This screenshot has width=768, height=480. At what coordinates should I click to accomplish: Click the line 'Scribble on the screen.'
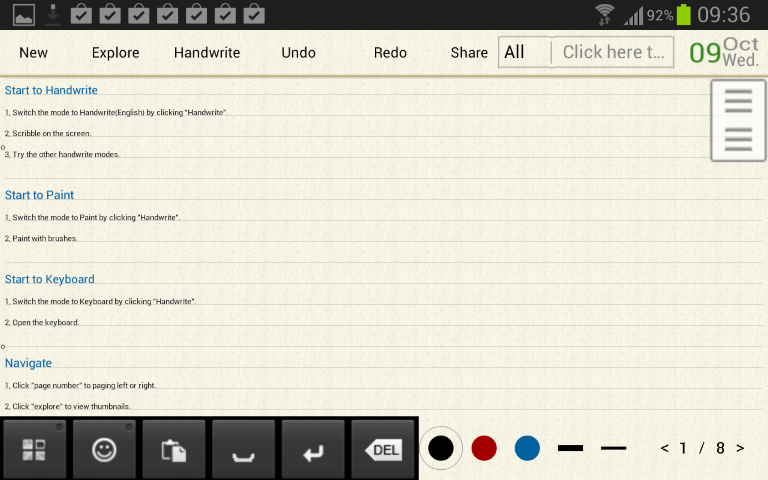48,133
